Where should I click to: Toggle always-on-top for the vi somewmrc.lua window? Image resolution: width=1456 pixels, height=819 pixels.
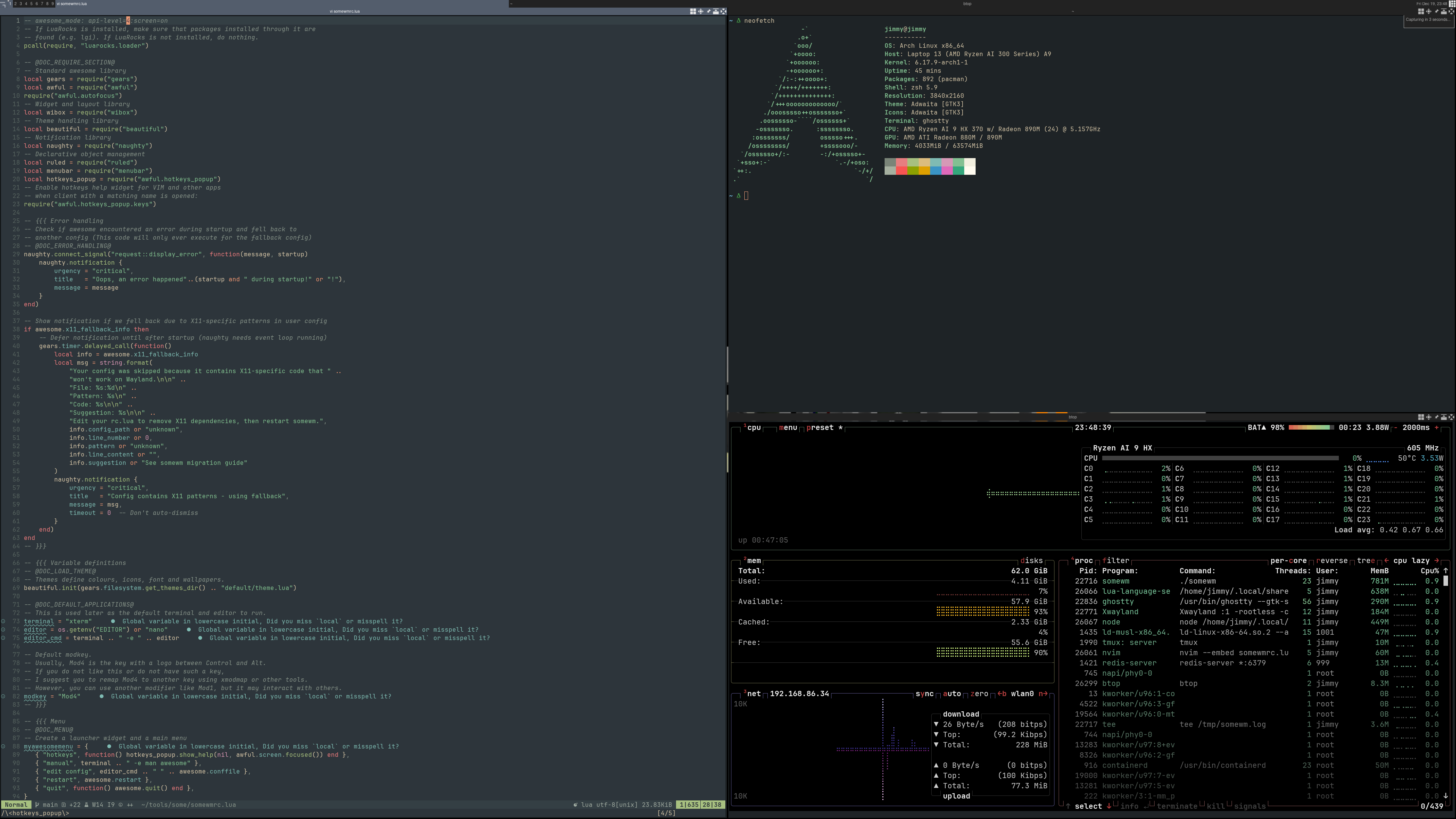click(x=716, y=11)
